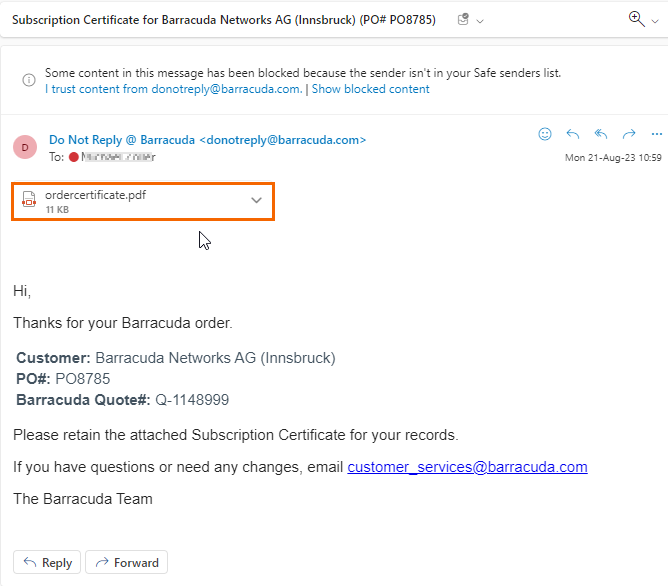Click the zoom magnifier icon
This screenshot has width=668, height=586.
[636, 19]
